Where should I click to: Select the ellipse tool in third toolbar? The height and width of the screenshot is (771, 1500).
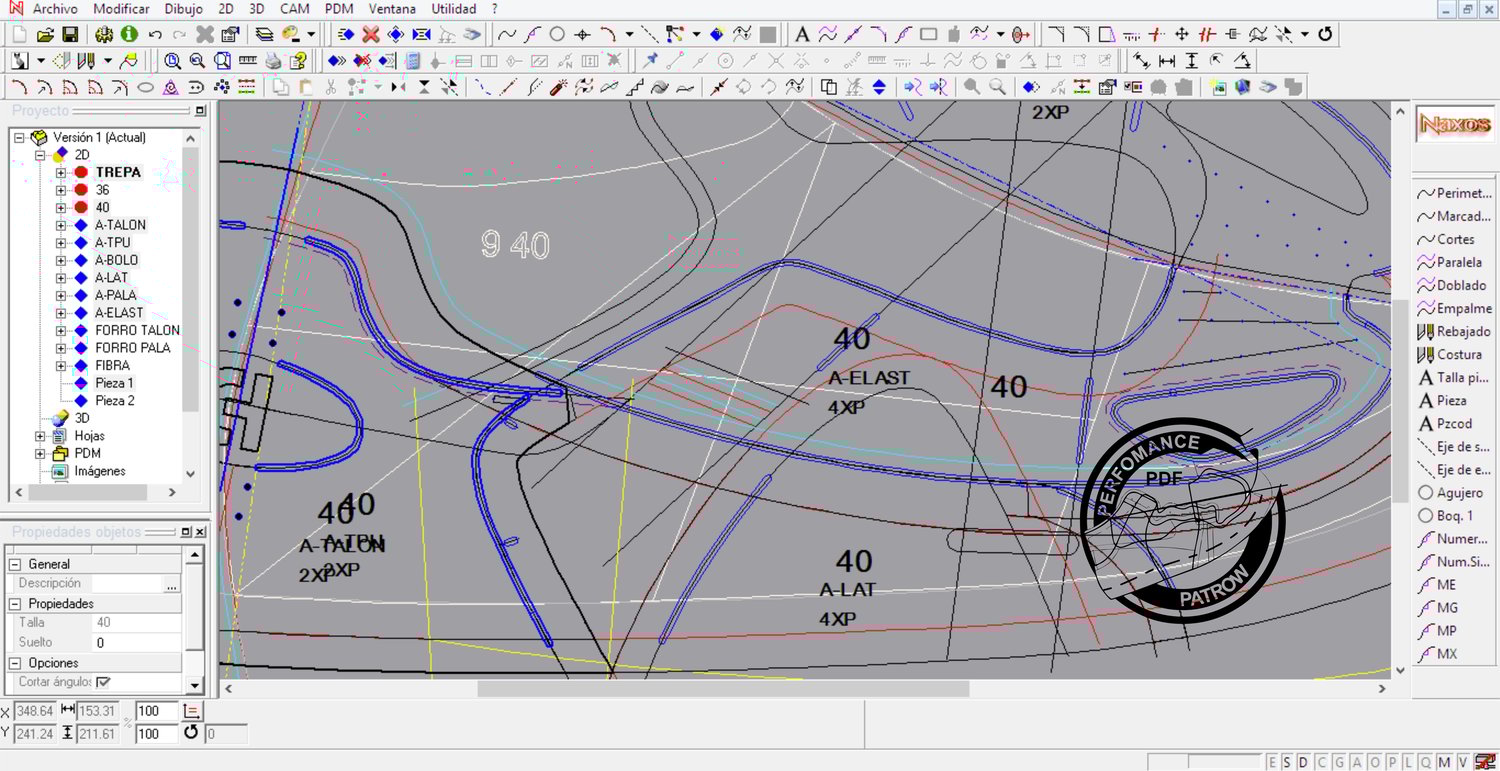click(145, 87)
